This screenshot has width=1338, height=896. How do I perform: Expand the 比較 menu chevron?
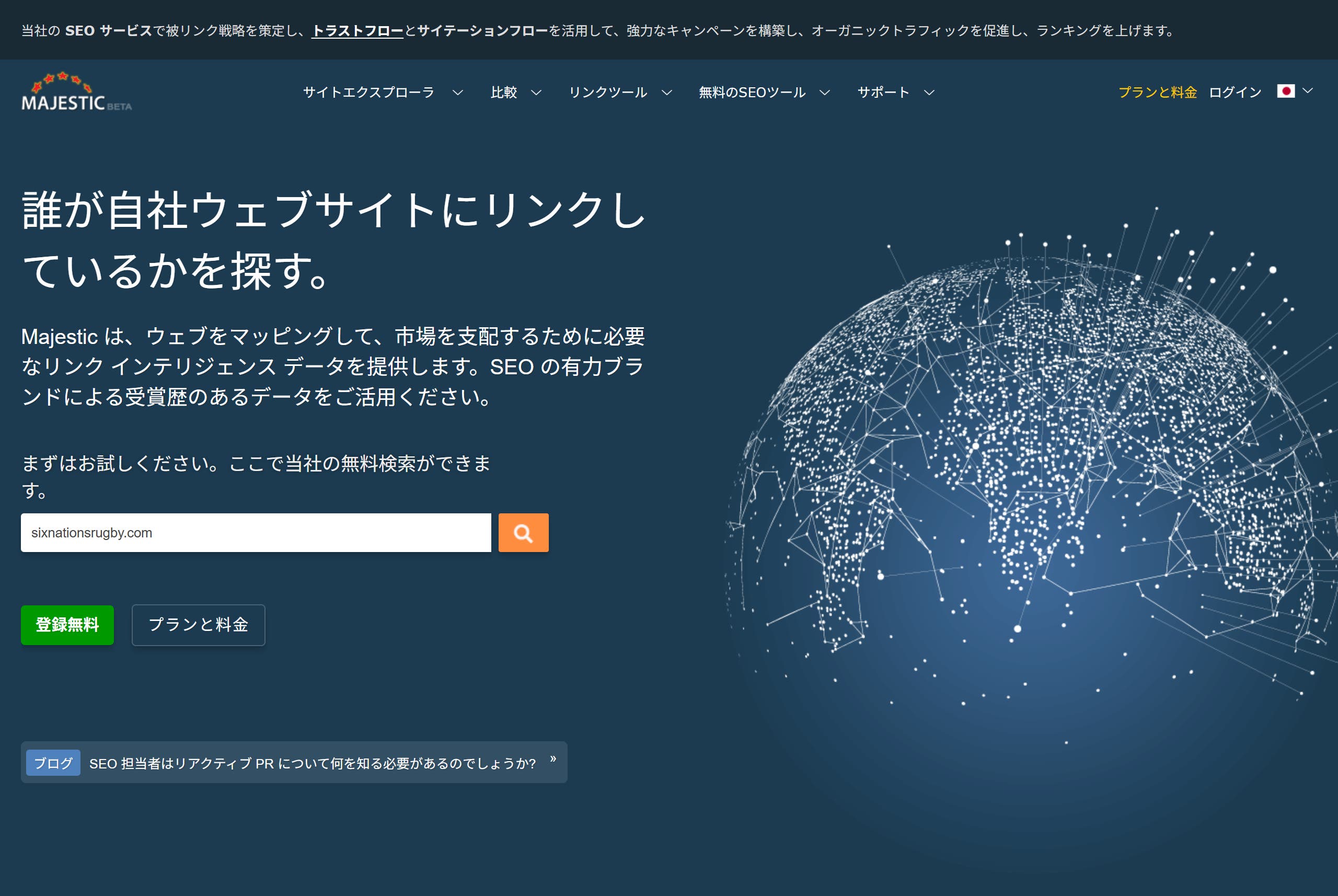[x=536, y=93]
